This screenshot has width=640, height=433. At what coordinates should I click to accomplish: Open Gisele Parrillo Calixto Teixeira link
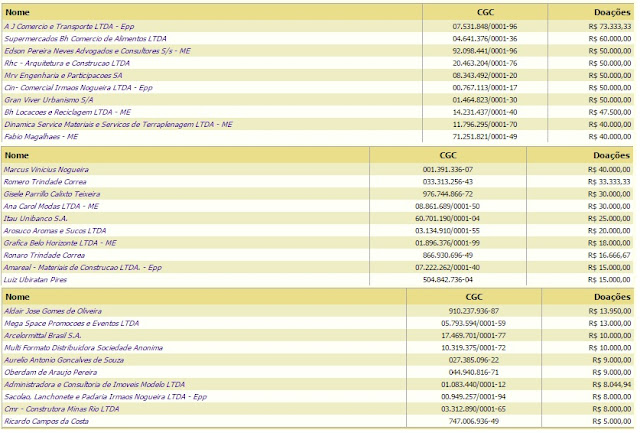click(52, 194)
